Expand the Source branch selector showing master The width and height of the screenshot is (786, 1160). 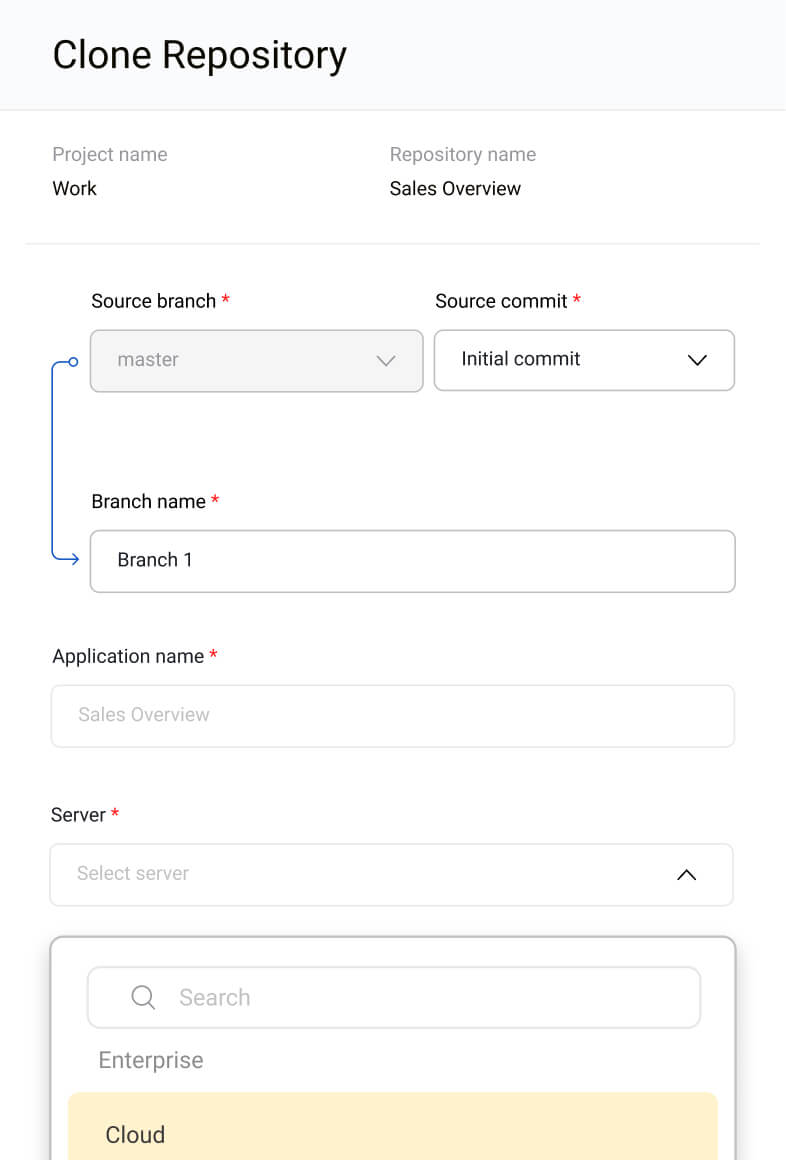coord(256,360)
